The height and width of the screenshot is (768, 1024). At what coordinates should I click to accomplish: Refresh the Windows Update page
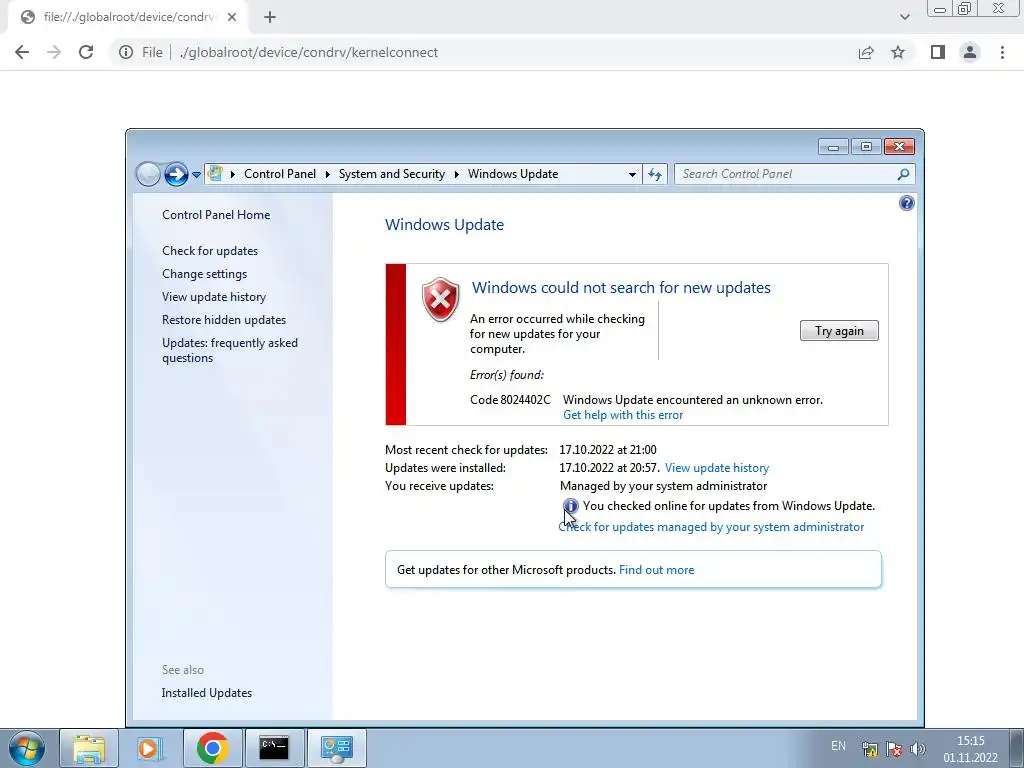(x=654, y=174)
